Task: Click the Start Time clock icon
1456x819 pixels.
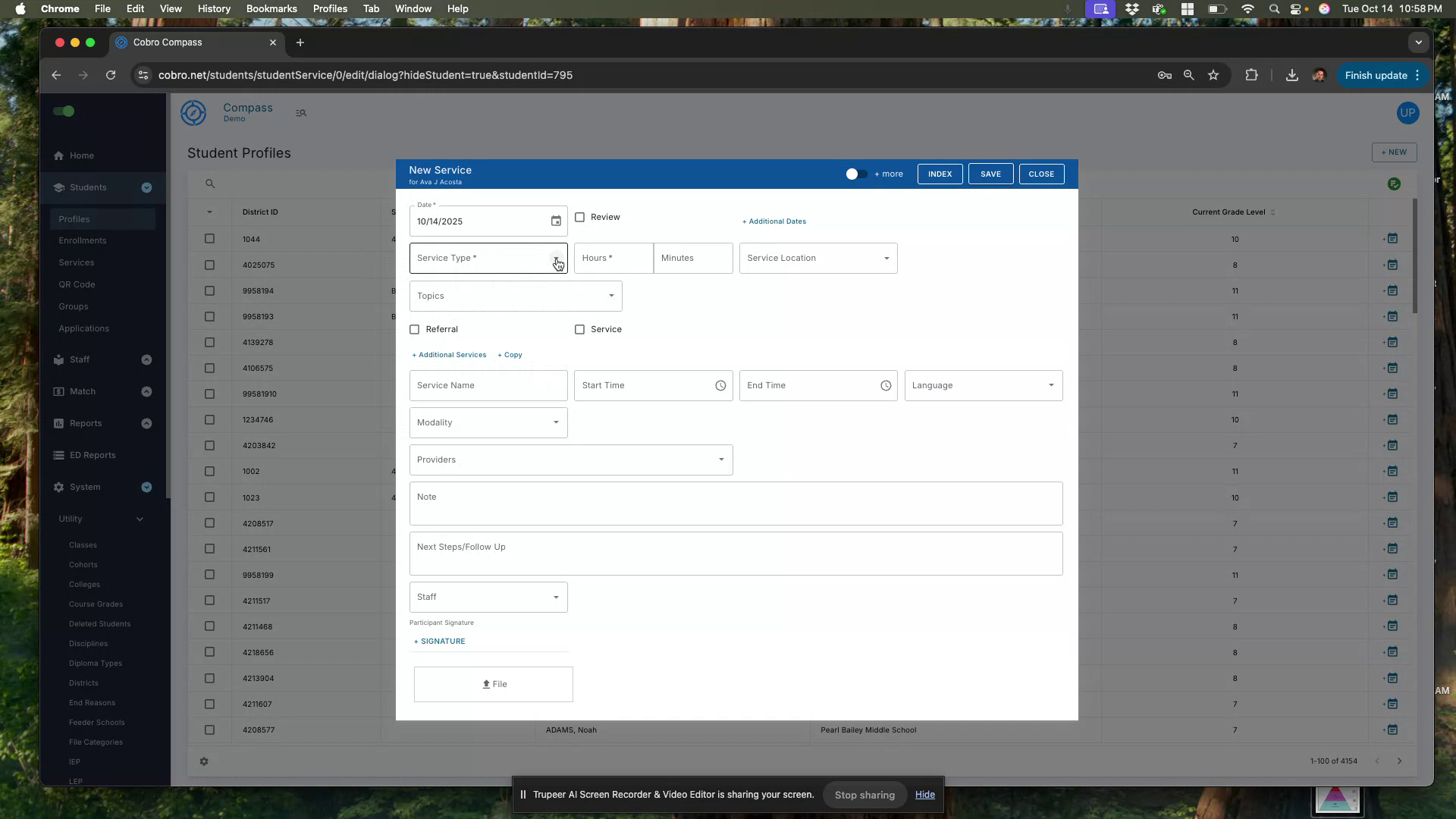Action: (x=720, y=385)
